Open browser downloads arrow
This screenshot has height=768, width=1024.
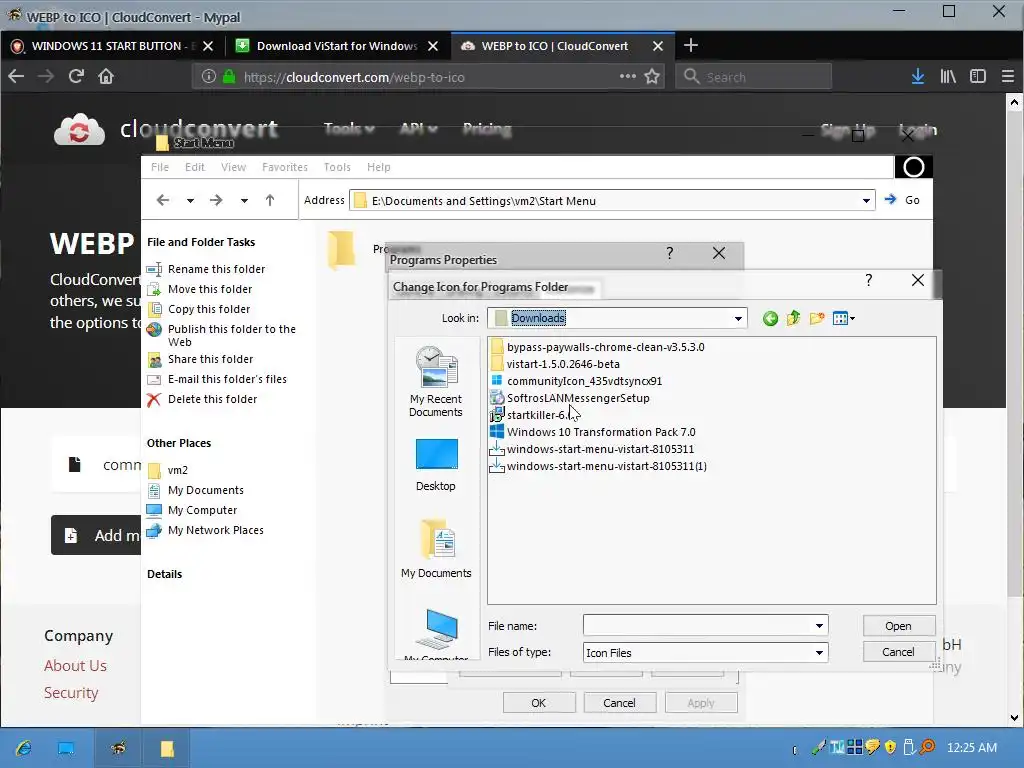coord(918,76)
